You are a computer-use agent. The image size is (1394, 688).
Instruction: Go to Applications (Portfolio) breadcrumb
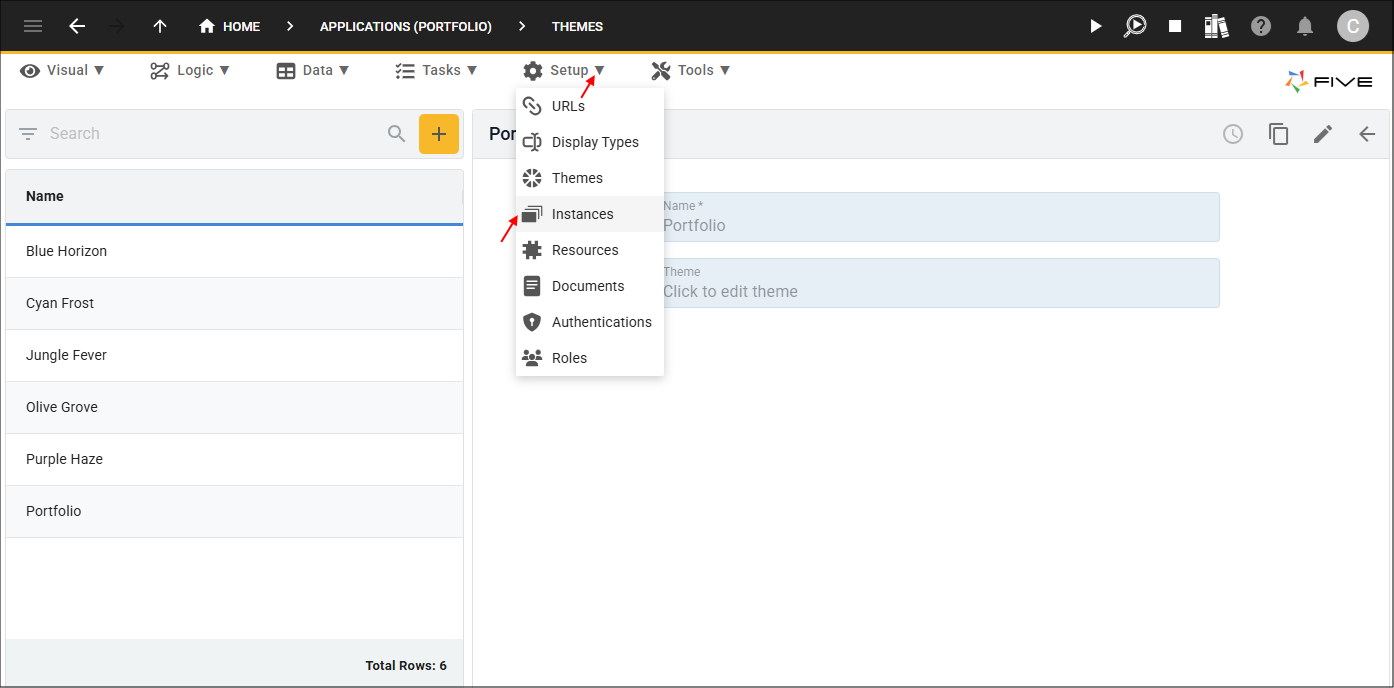click(x=406, y=27)
